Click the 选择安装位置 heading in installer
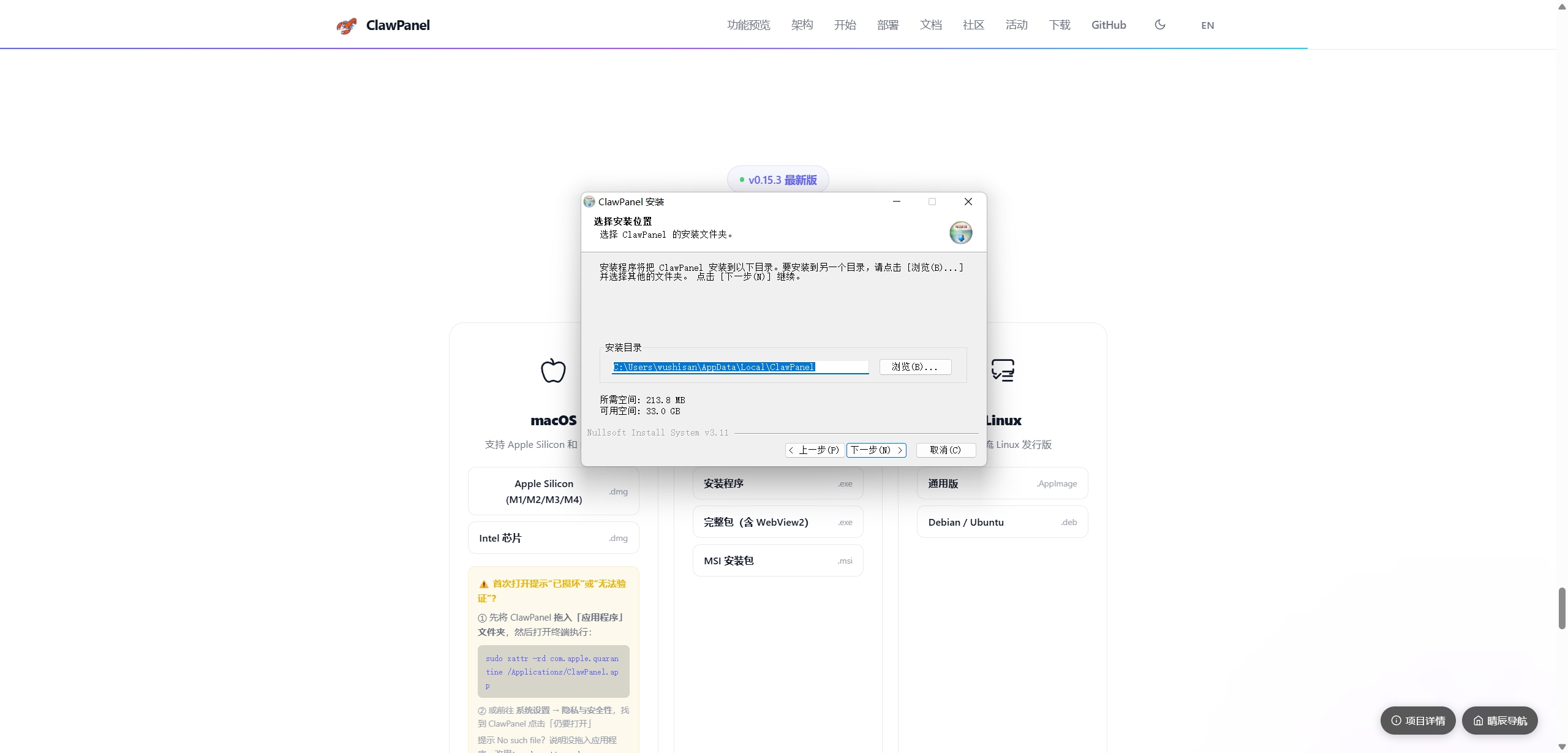1568x753 pixels. pos(623,221)
